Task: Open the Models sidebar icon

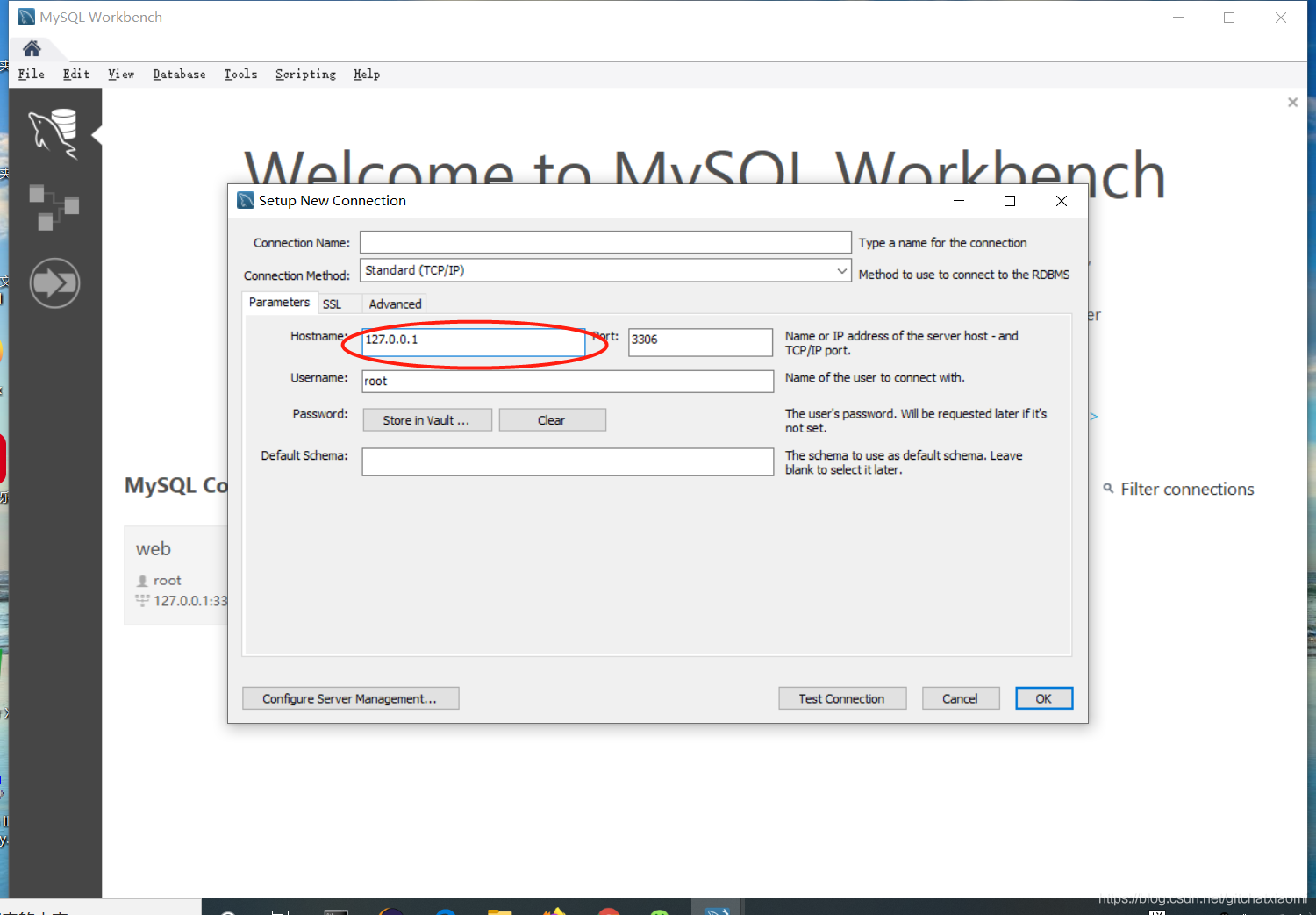Action: pos(54,207)
